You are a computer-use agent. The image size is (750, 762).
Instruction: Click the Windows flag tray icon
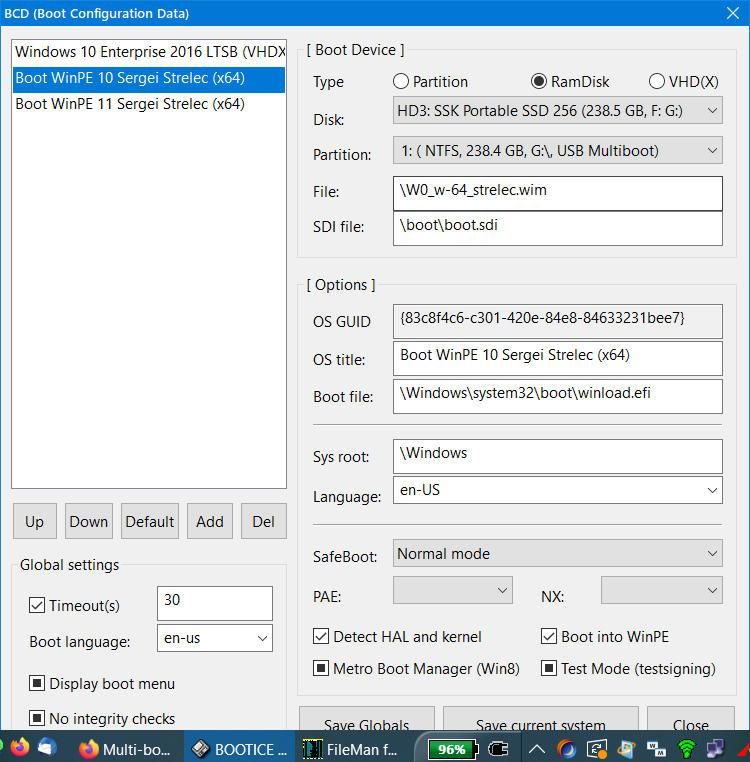(x=627, y=749)
